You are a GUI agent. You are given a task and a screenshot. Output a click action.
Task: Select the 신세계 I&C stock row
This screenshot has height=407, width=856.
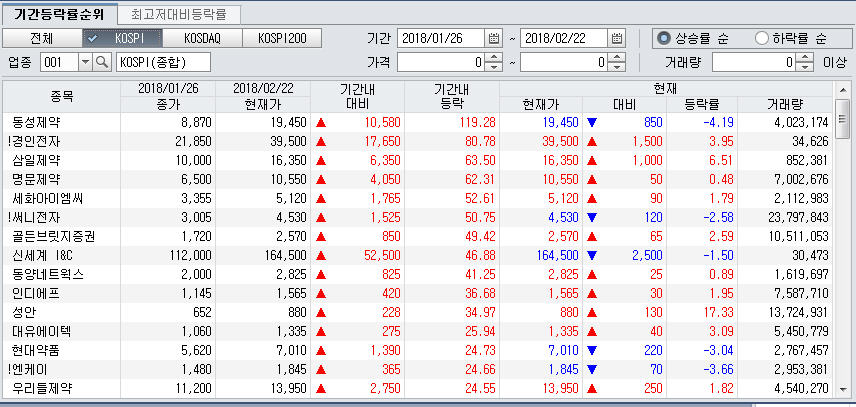(x=419, y=255)
